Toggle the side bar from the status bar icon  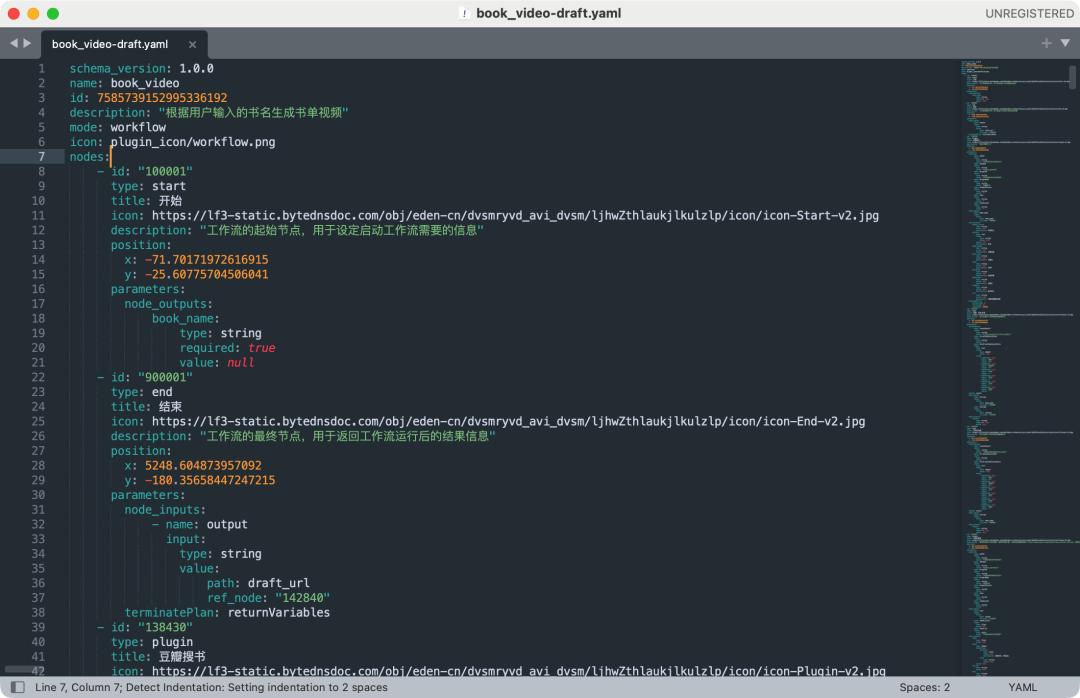(17, 688)
